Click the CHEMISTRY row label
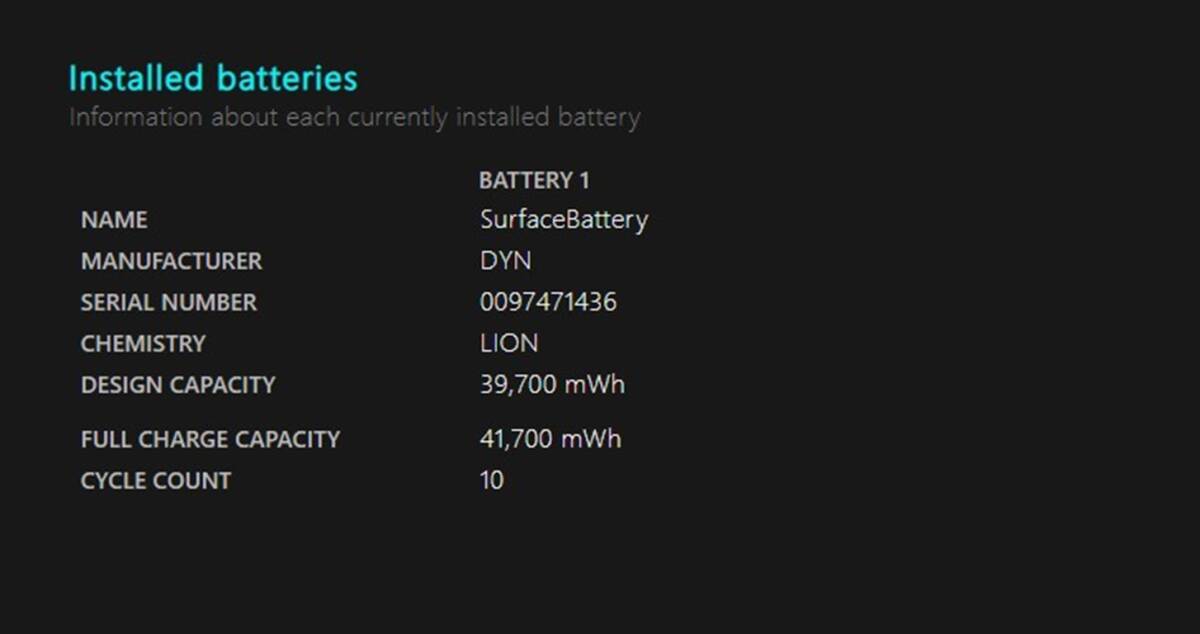The image size is (1200, 634). [x=143, y=343]
